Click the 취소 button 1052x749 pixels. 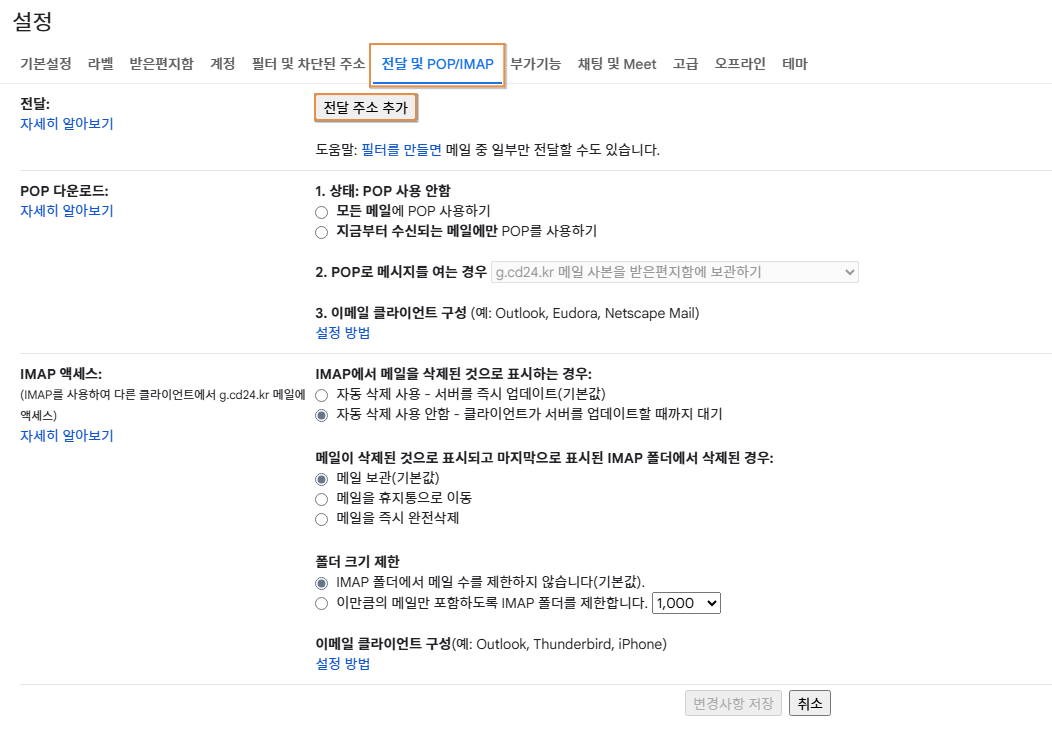coord(809,704)
